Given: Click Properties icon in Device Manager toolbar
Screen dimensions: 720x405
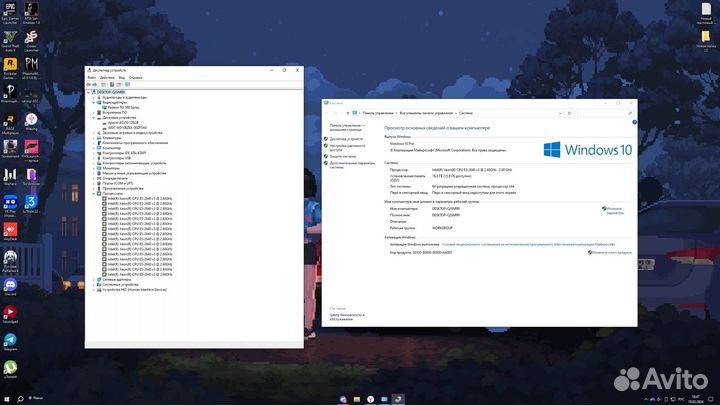Looking at the screenshot, I should 104,84.
